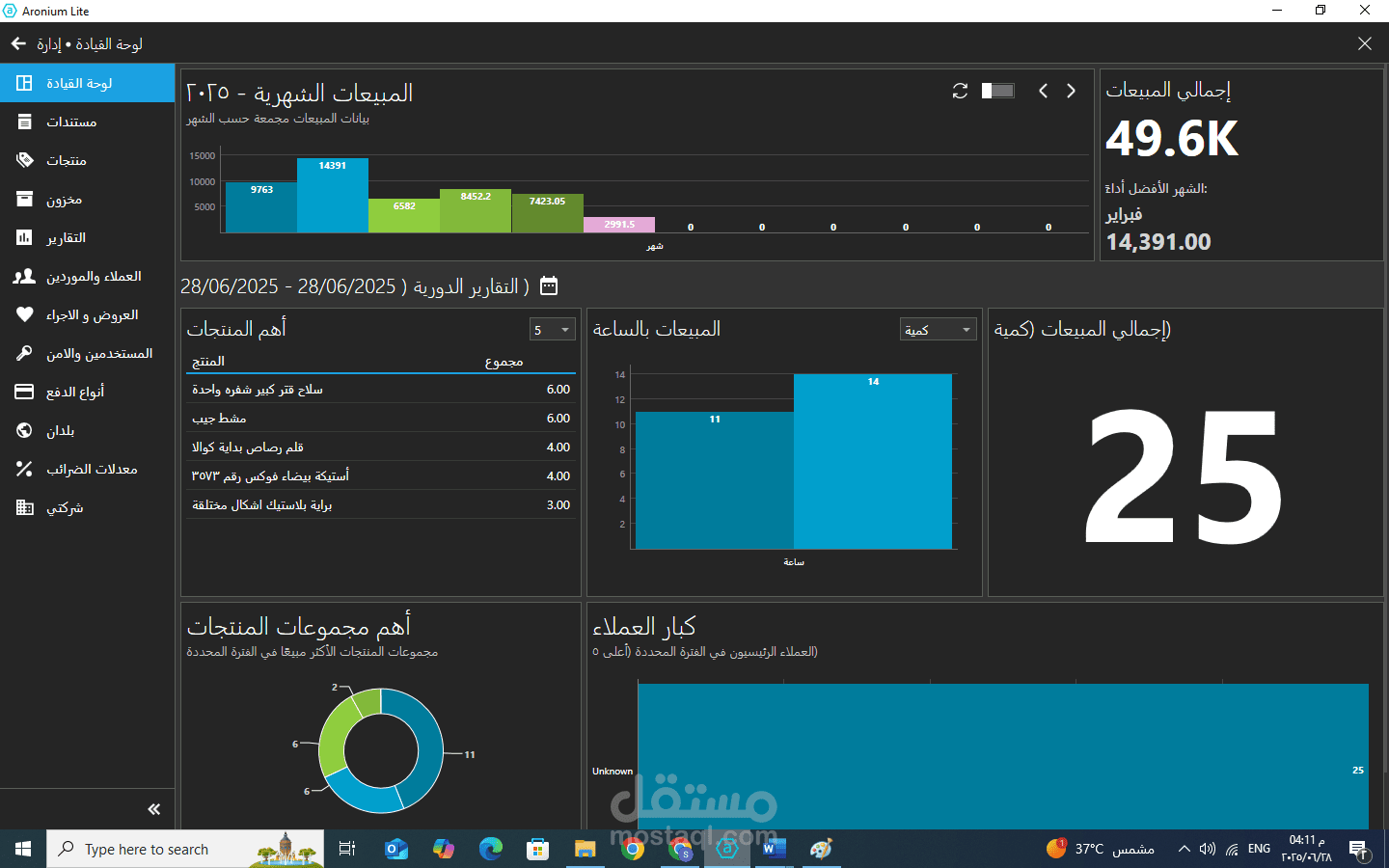Select product row قلم رصاص بداية كوالا
Screen dimensions: 1389x868
pos(381,447)
